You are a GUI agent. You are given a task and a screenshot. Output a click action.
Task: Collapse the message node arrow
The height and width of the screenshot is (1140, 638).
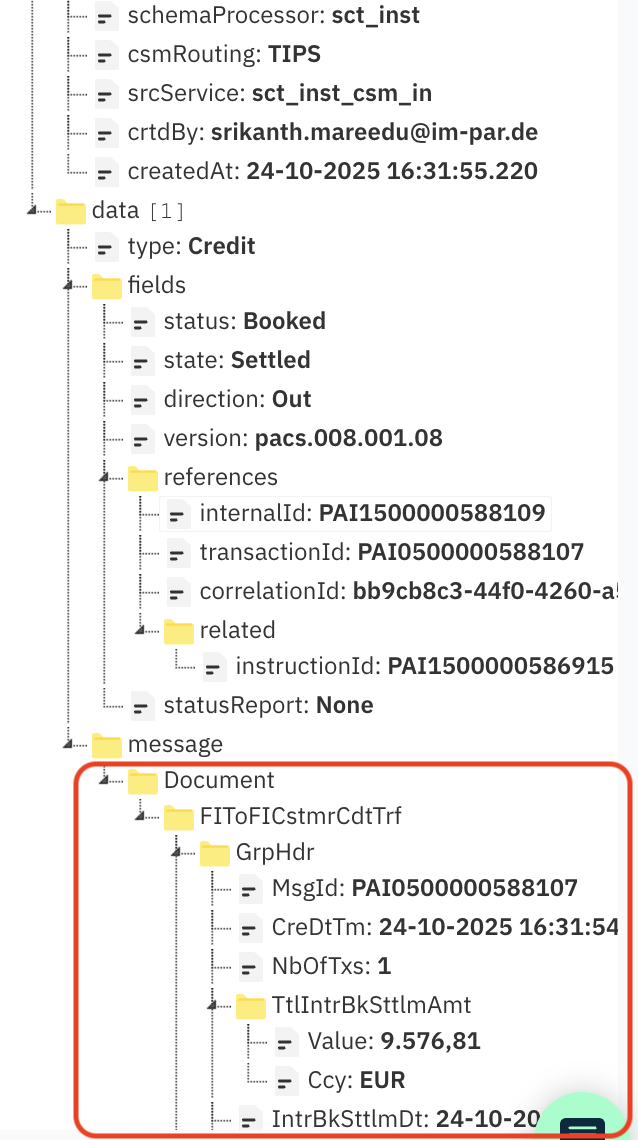click(71, 744)
